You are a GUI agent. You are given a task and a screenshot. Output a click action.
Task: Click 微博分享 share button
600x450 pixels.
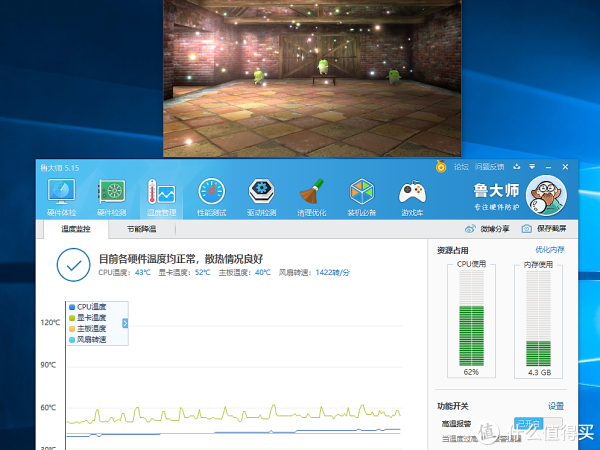tap(487, 229)
